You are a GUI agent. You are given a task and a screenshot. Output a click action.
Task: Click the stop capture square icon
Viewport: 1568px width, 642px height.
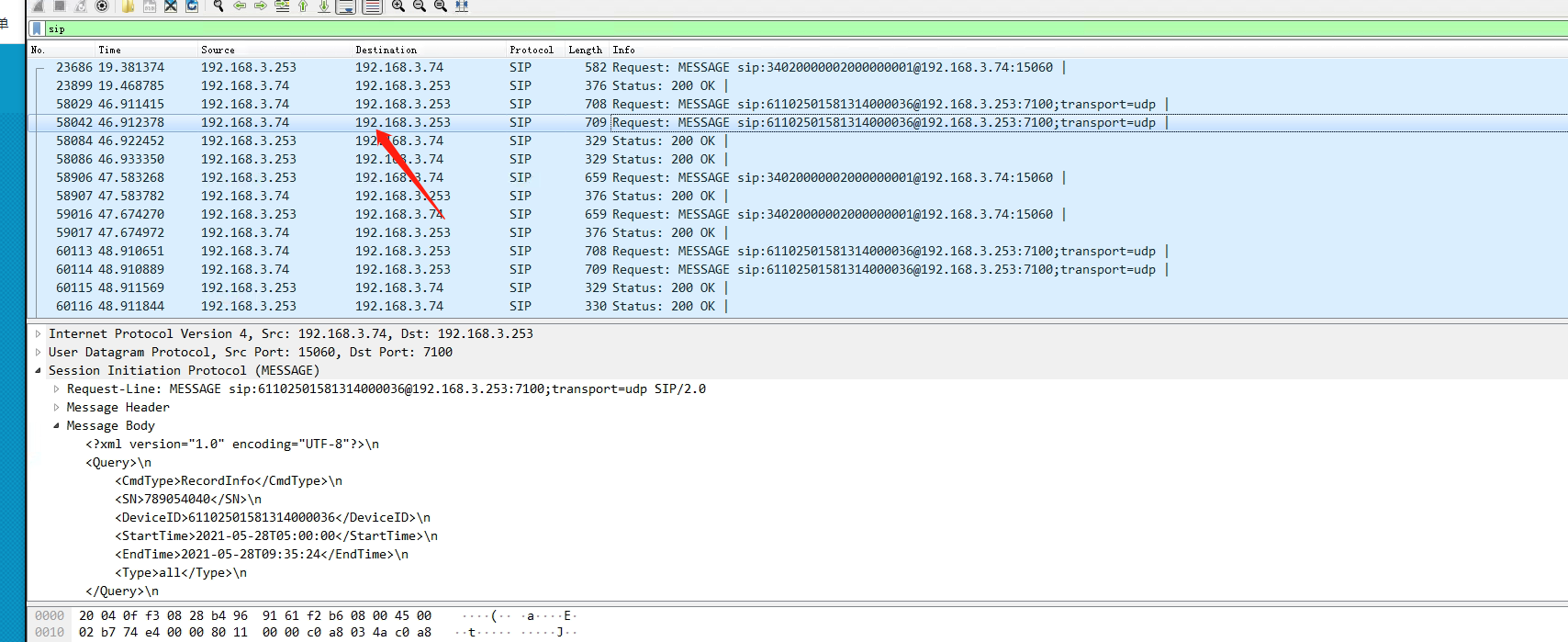pyautogui.click(x=60, y=6)
